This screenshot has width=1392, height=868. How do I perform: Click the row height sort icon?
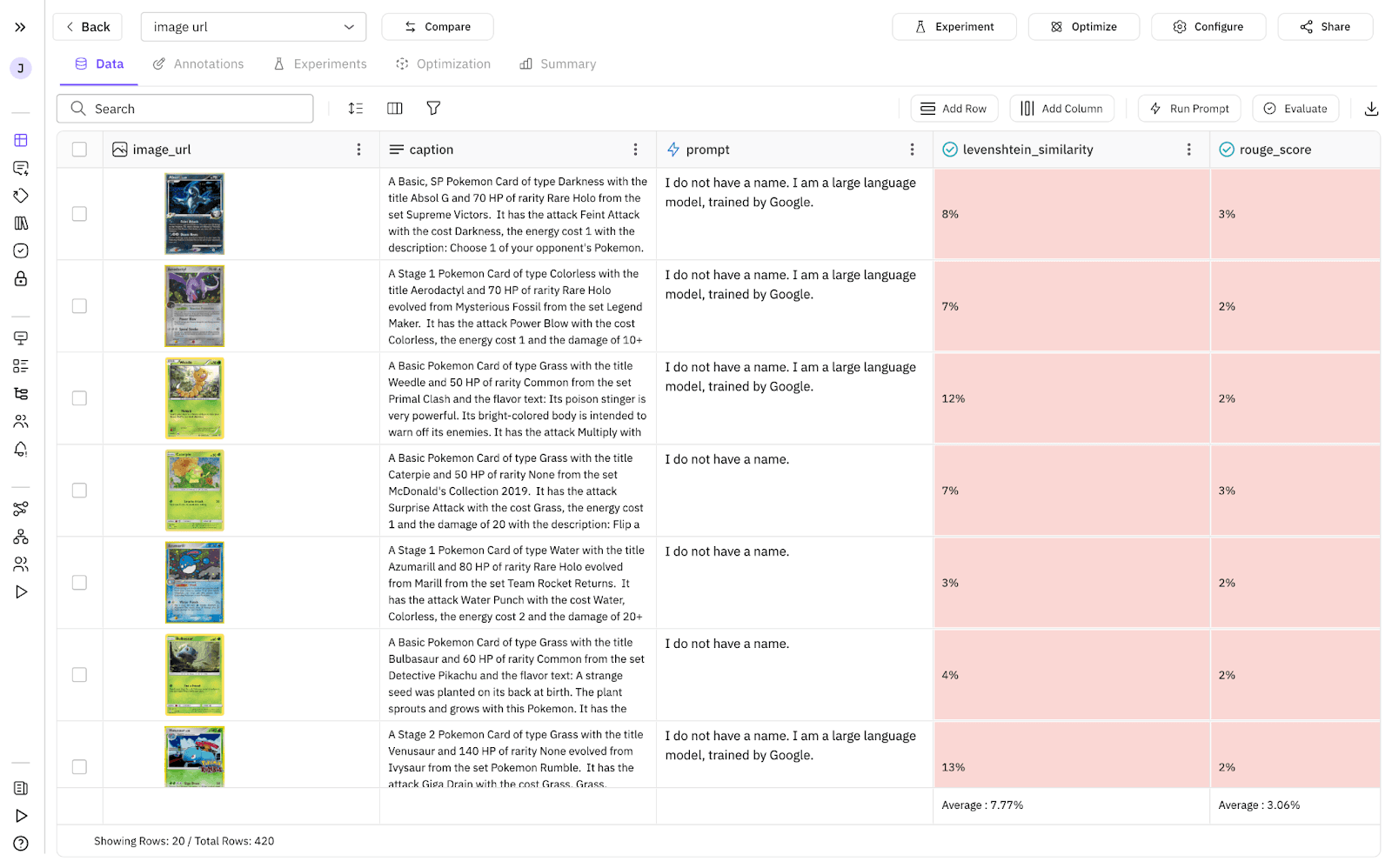(356, 108)
